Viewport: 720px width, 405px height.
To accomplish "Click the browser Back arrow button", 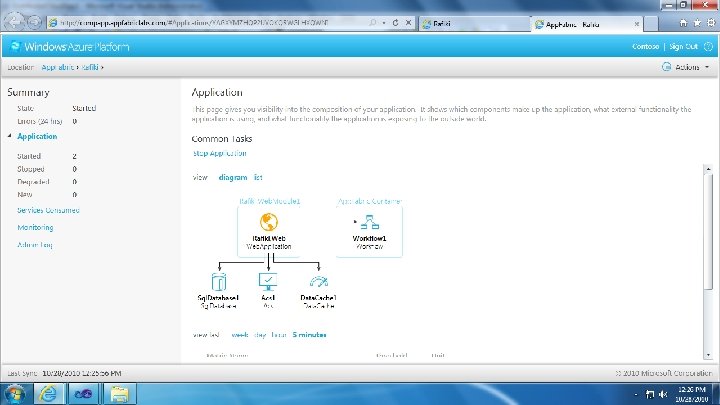I will tap(14, 22).
